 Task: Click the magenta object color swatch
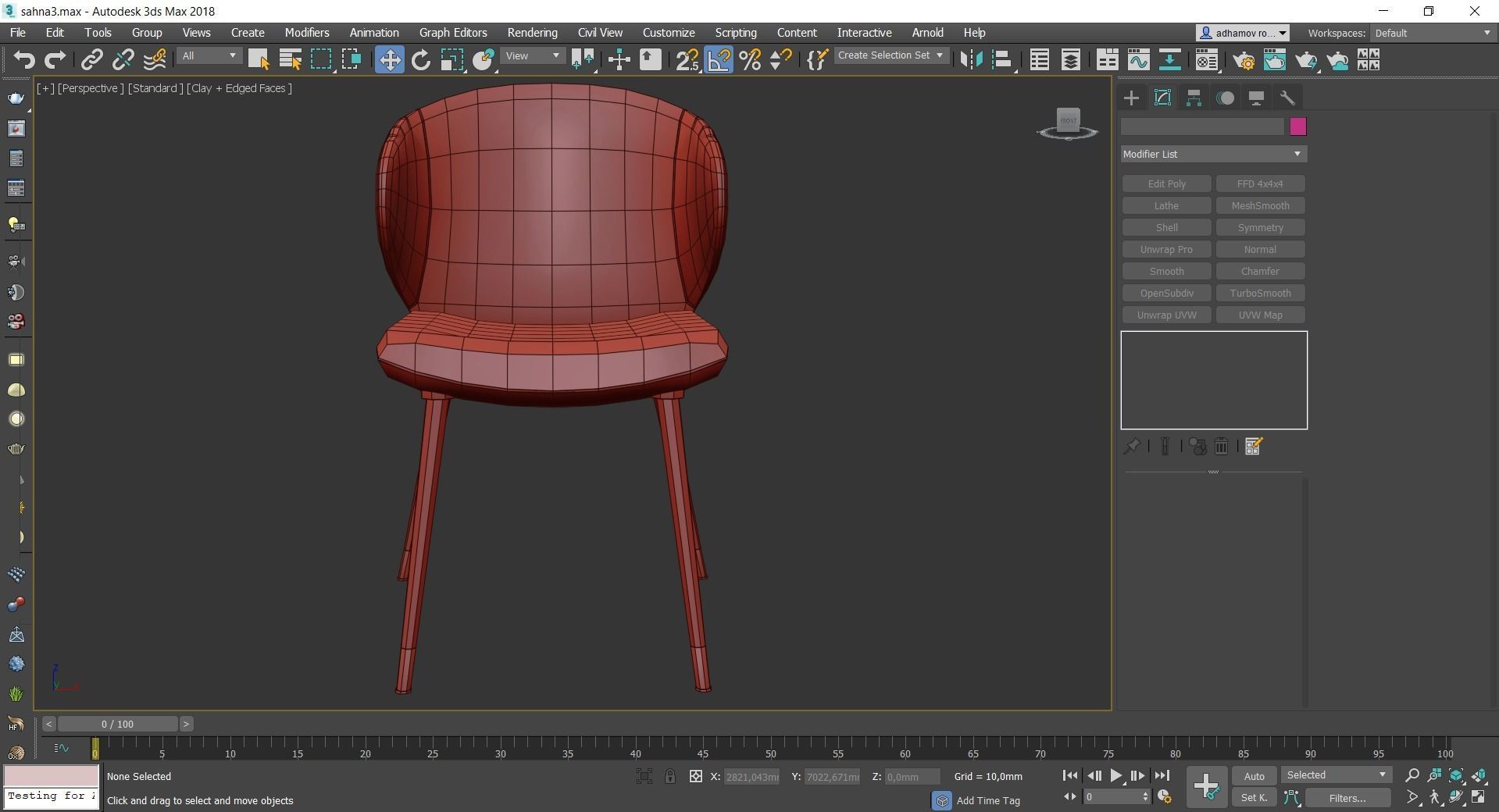point(1297,126)
